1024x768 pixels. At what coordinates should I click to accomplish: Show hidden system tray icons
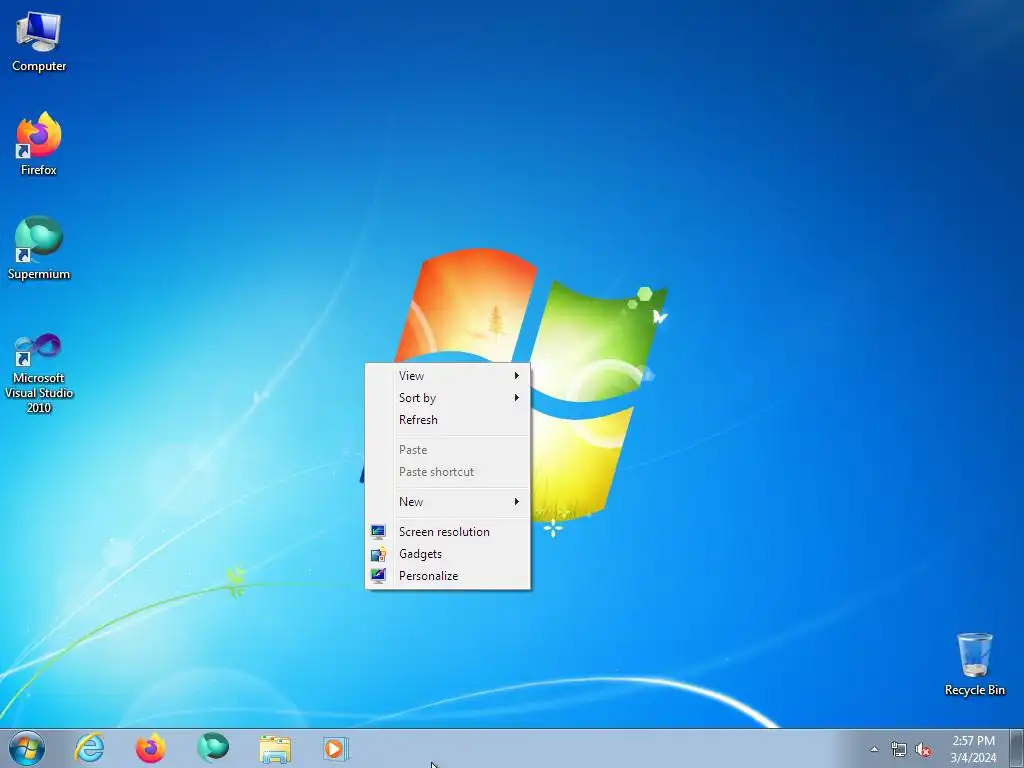click(x=874, y=749)
